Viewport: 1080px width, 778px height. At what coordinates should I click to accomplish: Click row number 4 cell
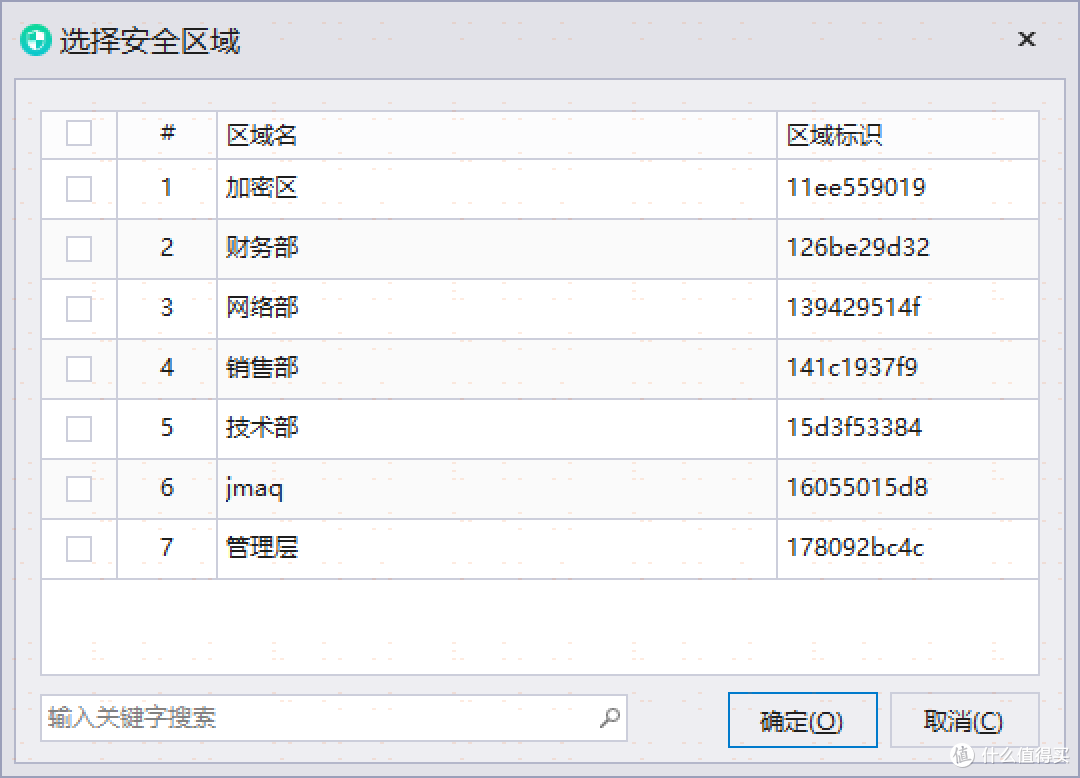click(x=167, y=368)
